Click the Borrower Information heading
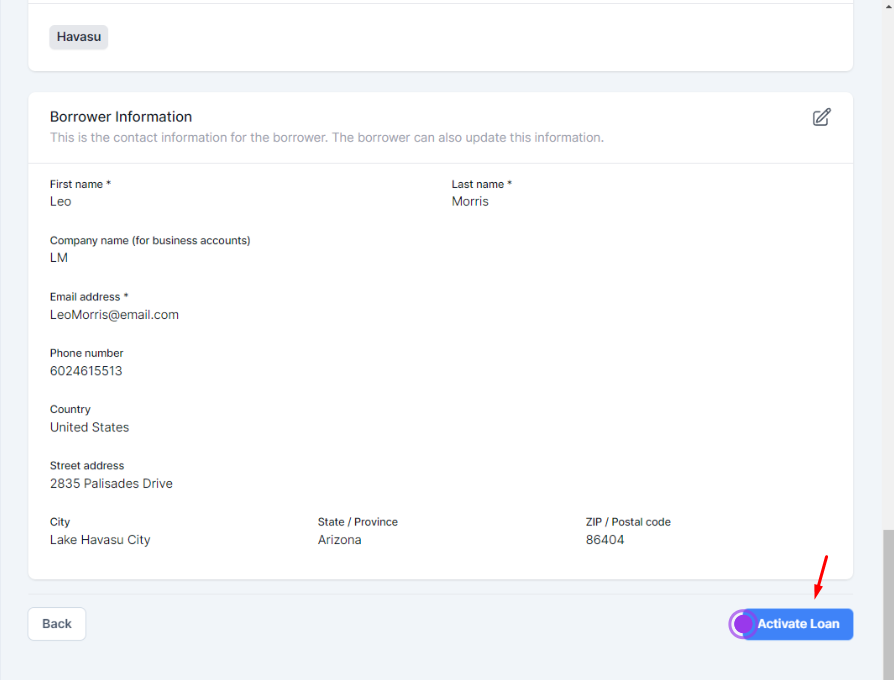The height and width of the screenshot is (680, 894). [x=121, y=117]
